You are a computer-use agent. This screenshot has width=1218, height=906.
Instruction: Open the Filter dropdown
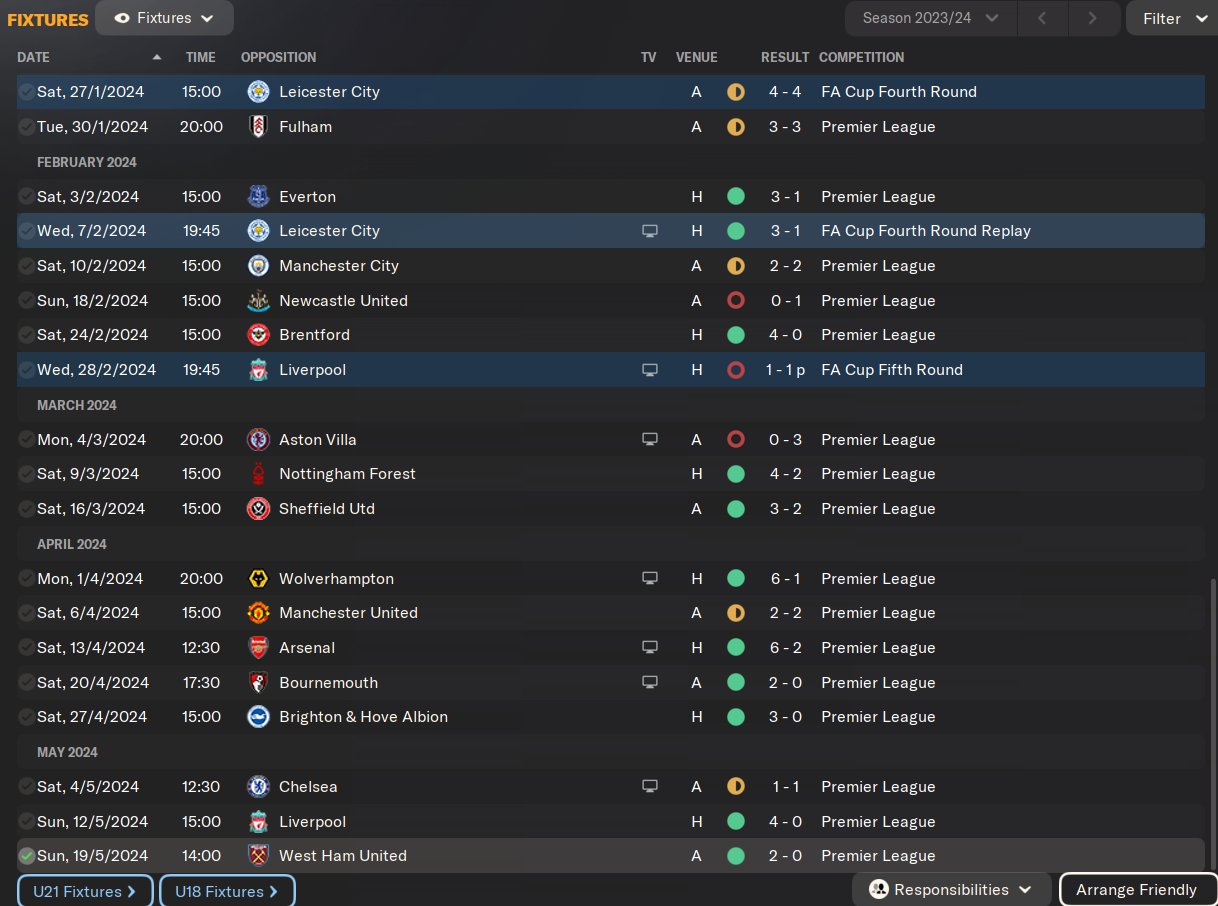(x=1172, y=18)
